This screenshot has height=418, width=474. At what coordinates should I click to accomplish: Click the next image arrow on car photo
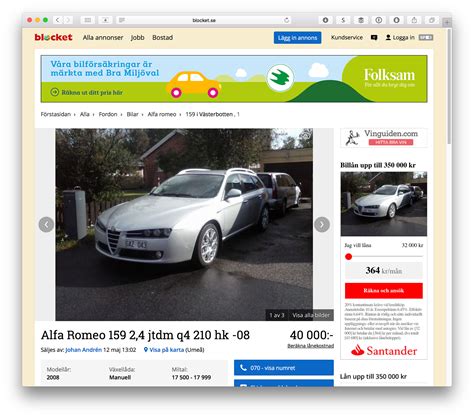[322, 224]
